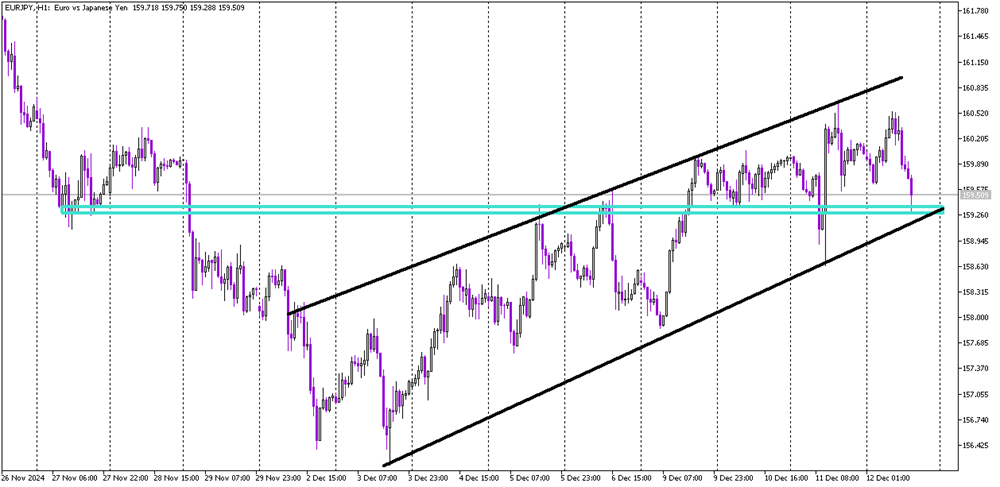Click the 29 Nov 23:00 time label
The image size is (1000, 487).
click(277, 477)
